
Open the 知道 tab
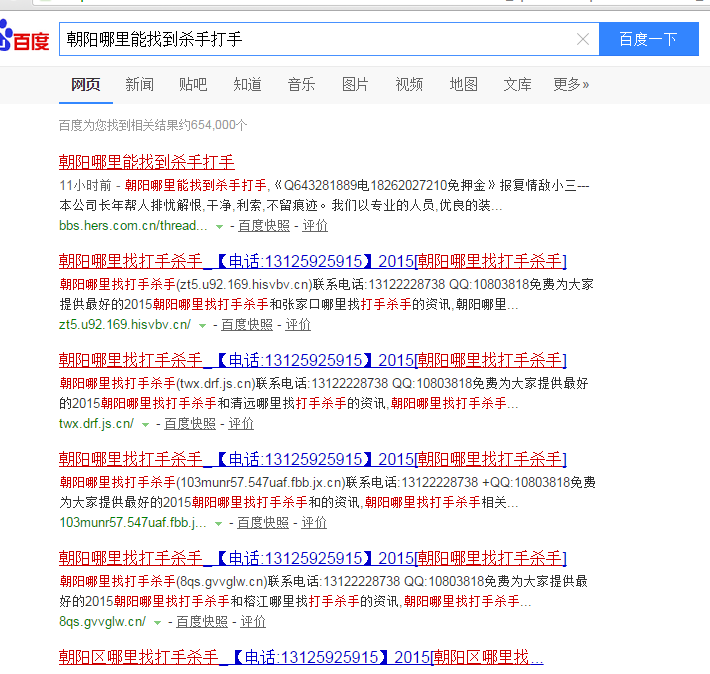point(247,84)
